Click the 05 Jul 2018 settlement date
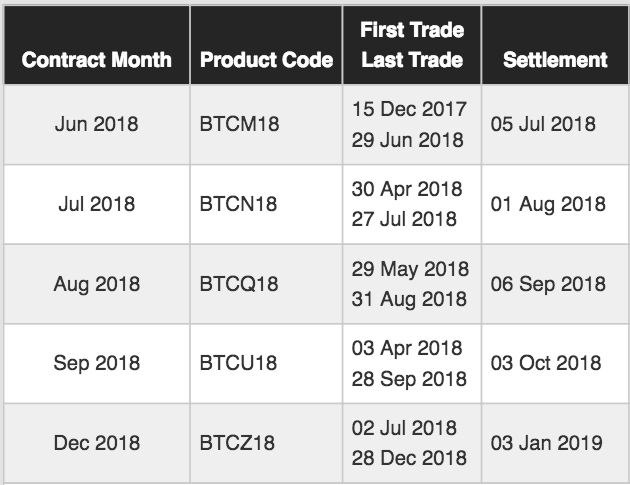Viewport: 630px width, 485px height. pos(543,124)
